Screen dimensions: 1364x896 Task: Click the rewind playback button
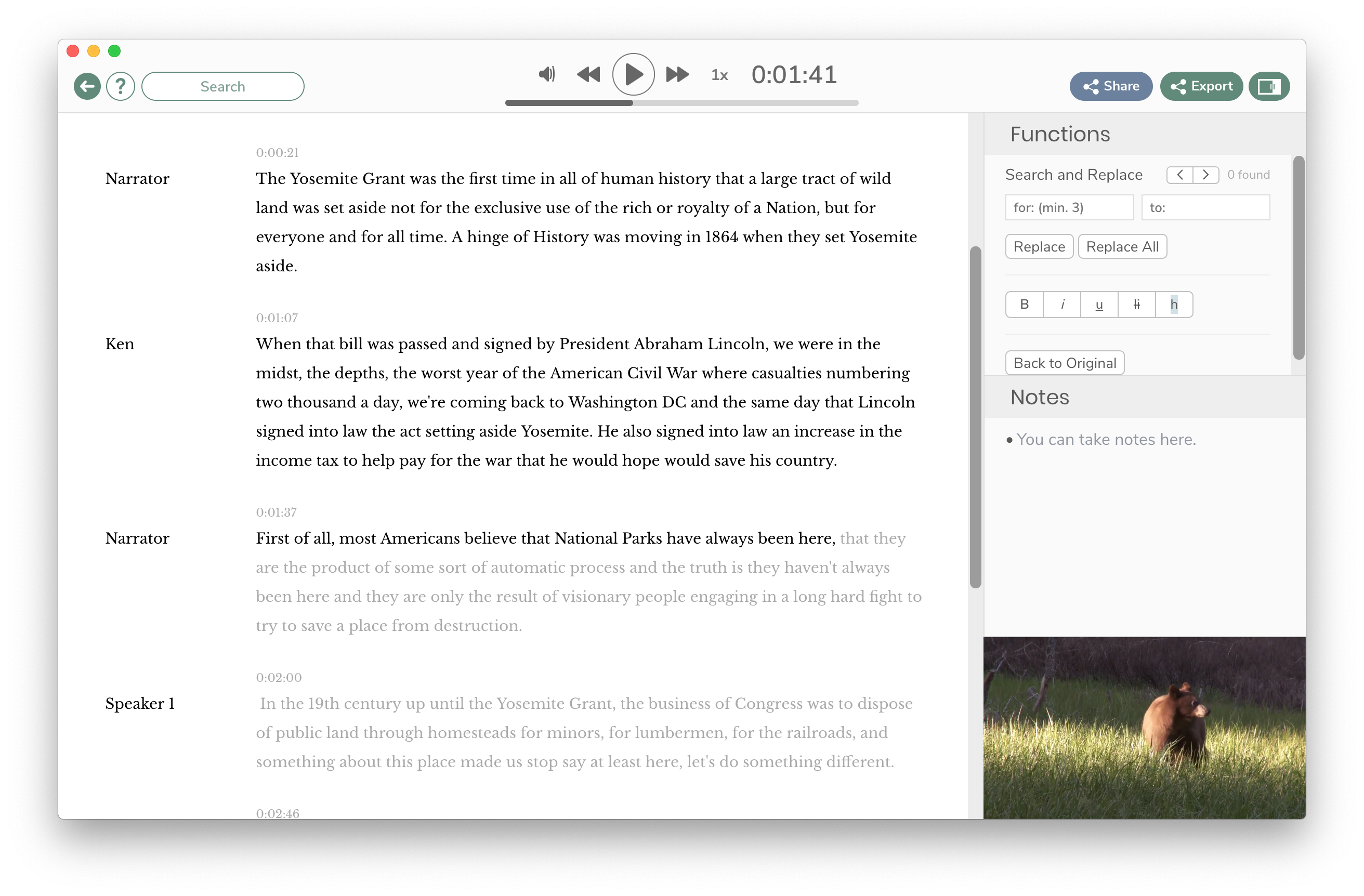[x=588, y=74]
